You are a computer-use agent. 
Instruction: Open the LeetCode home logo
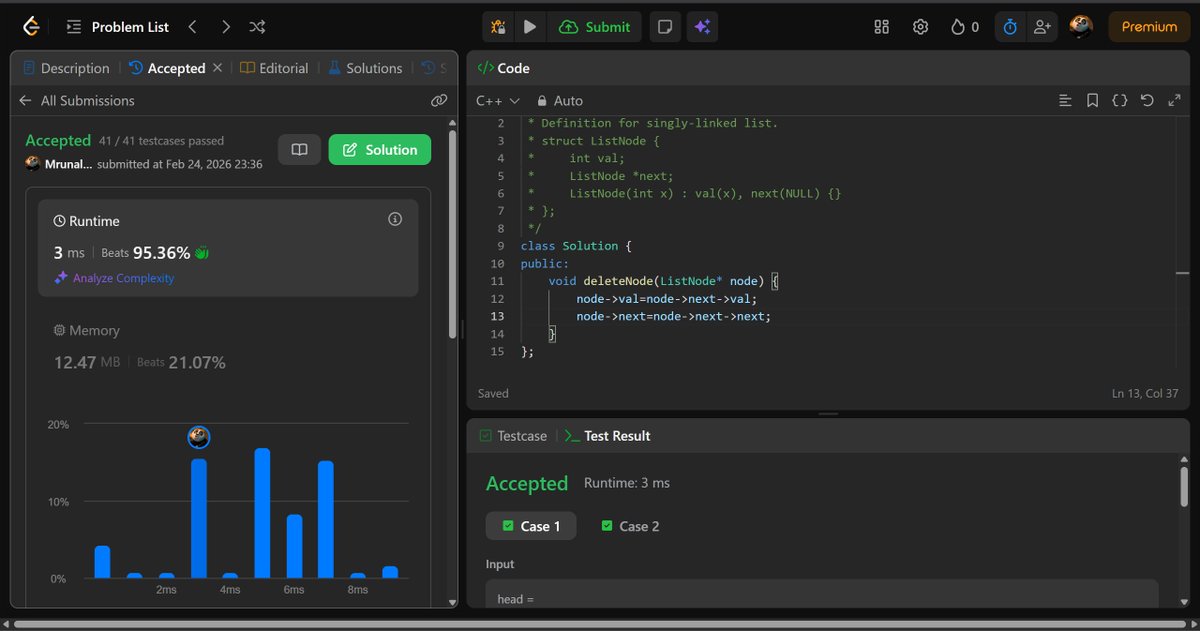pyautogui.click(x=32, y=27)
